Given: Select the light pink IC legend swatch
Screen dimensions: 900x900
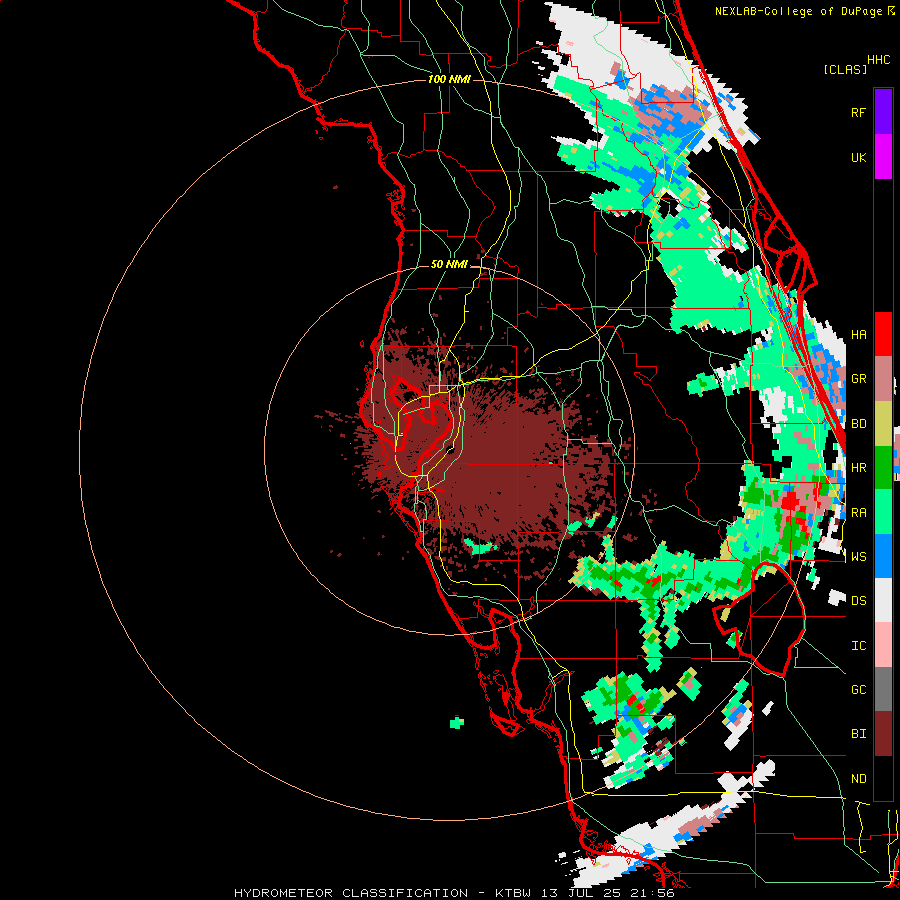Looking at the screenshot, I should [883, 645].
